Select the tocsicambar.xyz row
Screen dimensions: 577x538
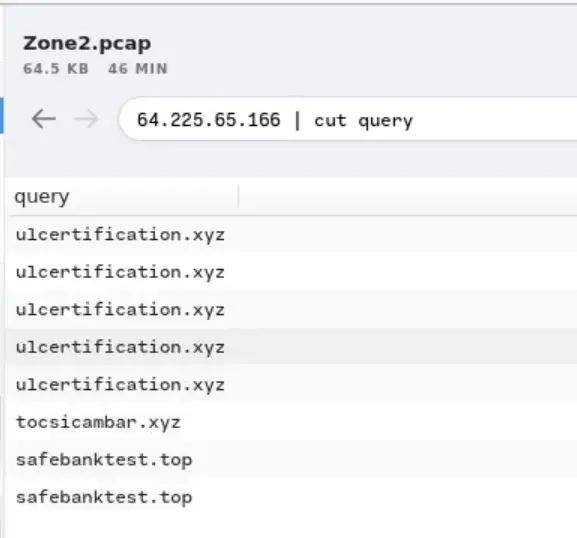[x=291, y=422]
